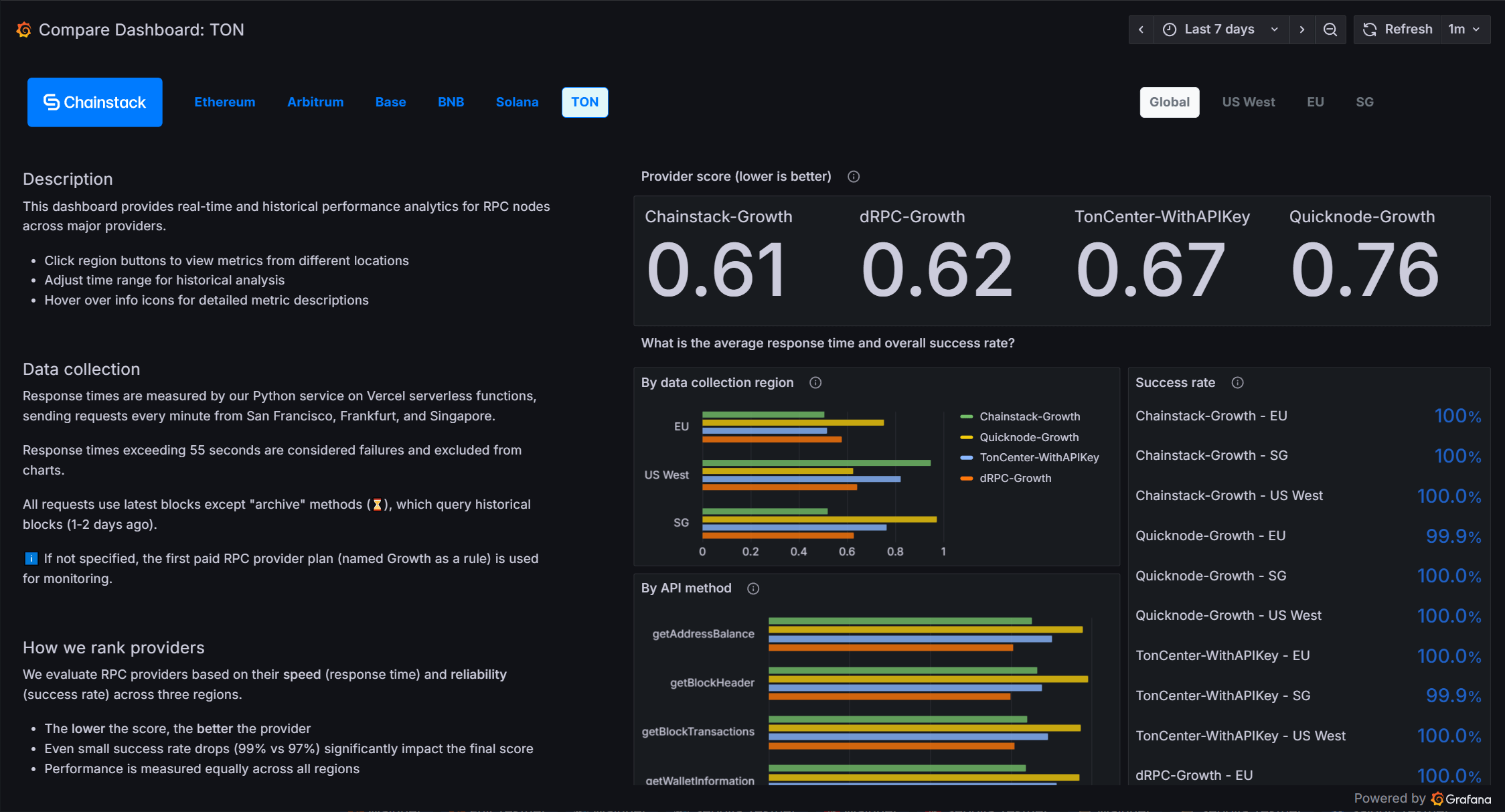Click the EU label in region chart

682,426
